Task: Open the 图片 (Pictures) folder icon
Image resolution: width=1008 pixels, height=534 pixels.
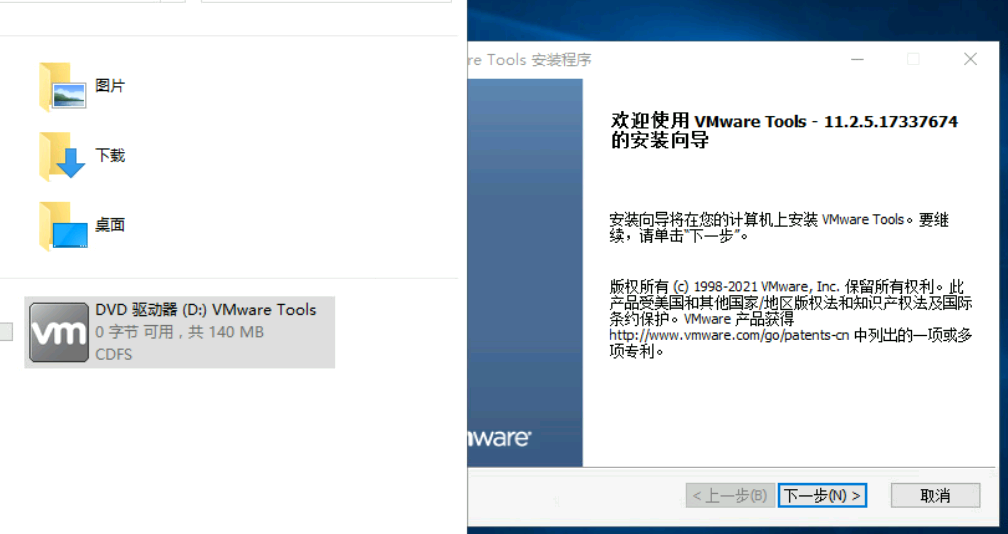Action: (62, 87)
